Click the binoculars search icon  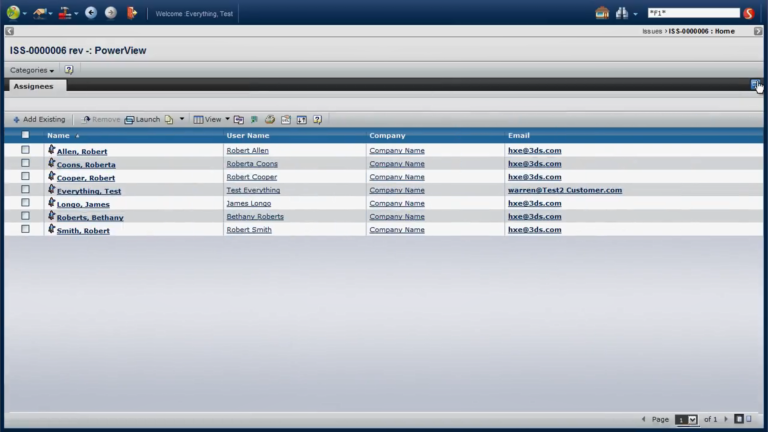(x=622, y=13)
